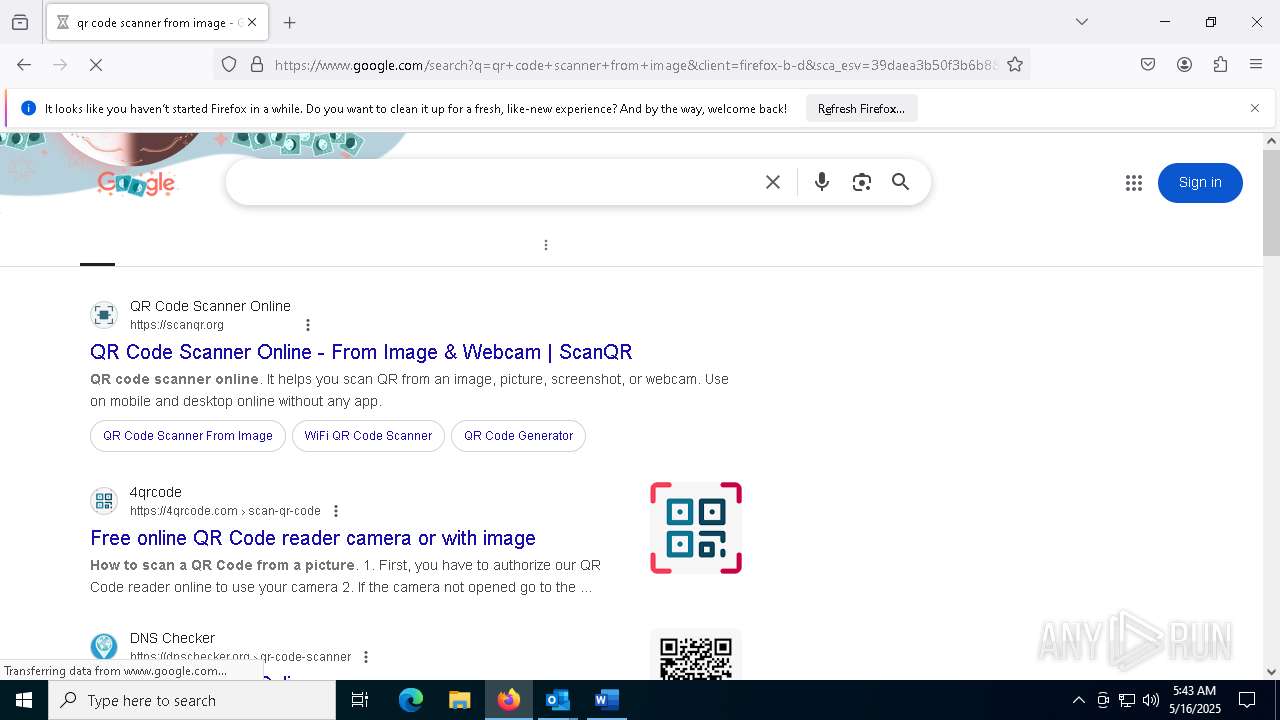Select WiFi QR Code Scanner chip
Image resolution: width=1280 pixels, height=720 pixels.
pos(368,436)
